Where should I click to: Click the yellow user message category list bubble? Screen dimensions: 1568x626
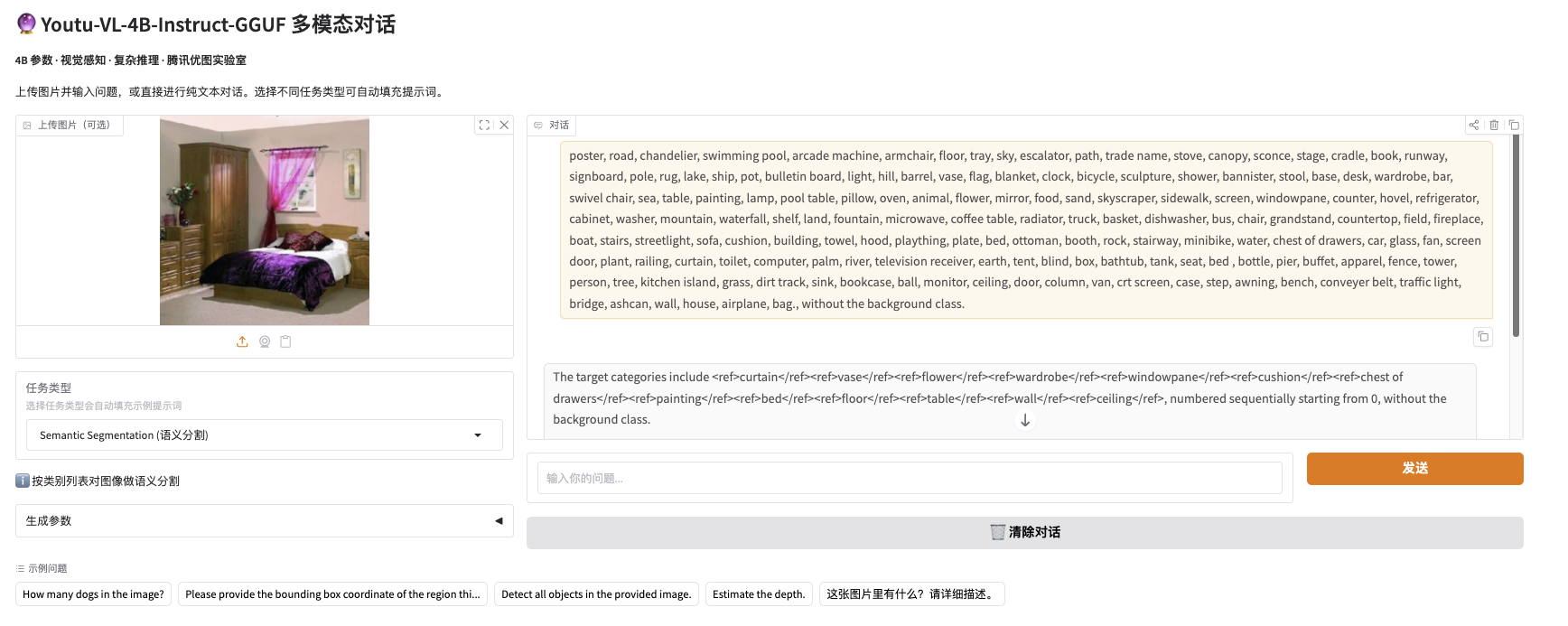(1026, 229)
